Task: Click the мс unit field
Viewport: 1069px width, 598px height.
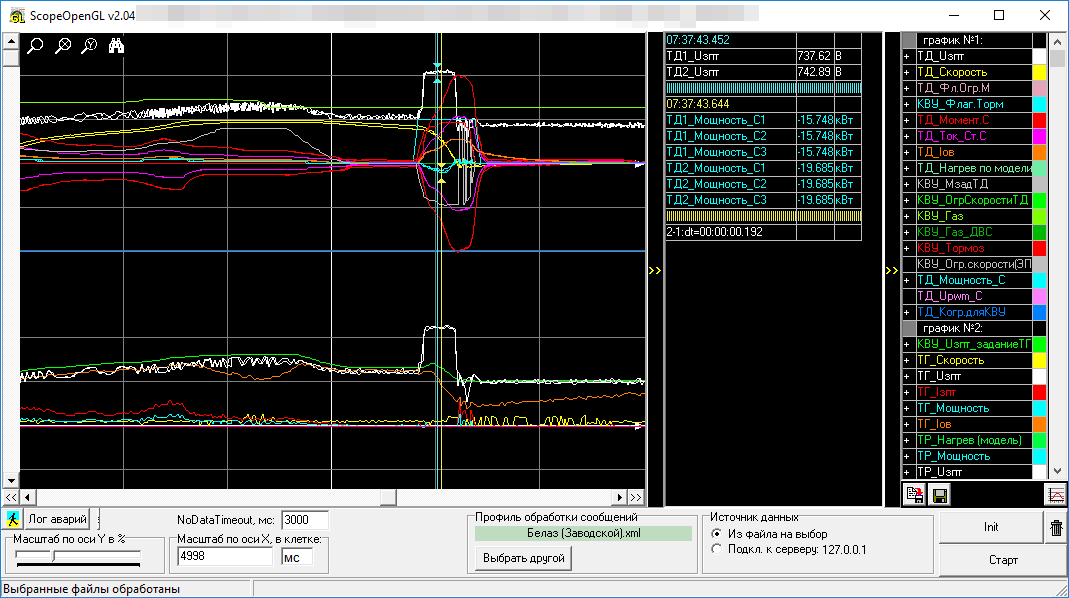Action: [297, 556]
